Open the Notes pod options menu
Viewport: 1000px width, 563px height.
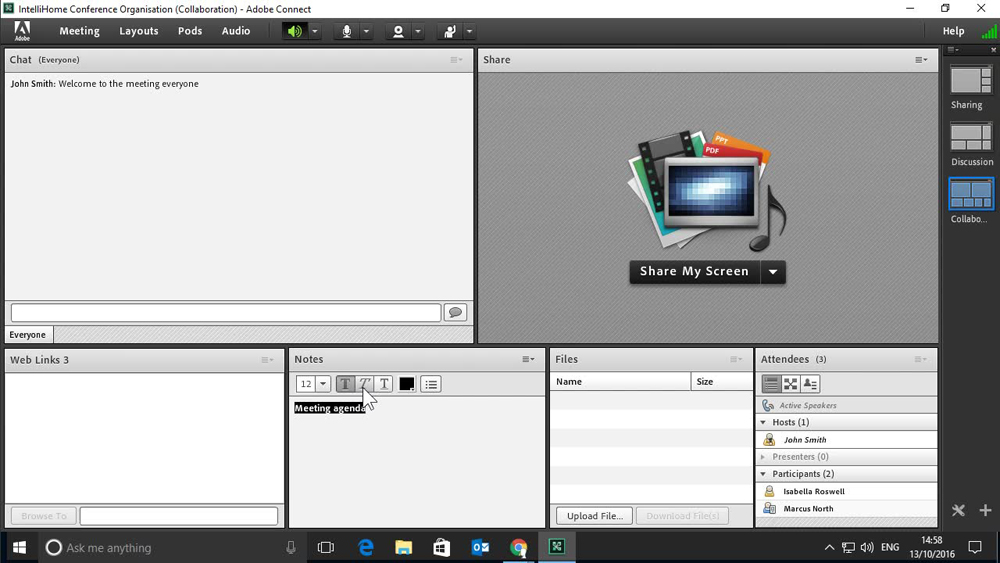[x=528, y=360]
